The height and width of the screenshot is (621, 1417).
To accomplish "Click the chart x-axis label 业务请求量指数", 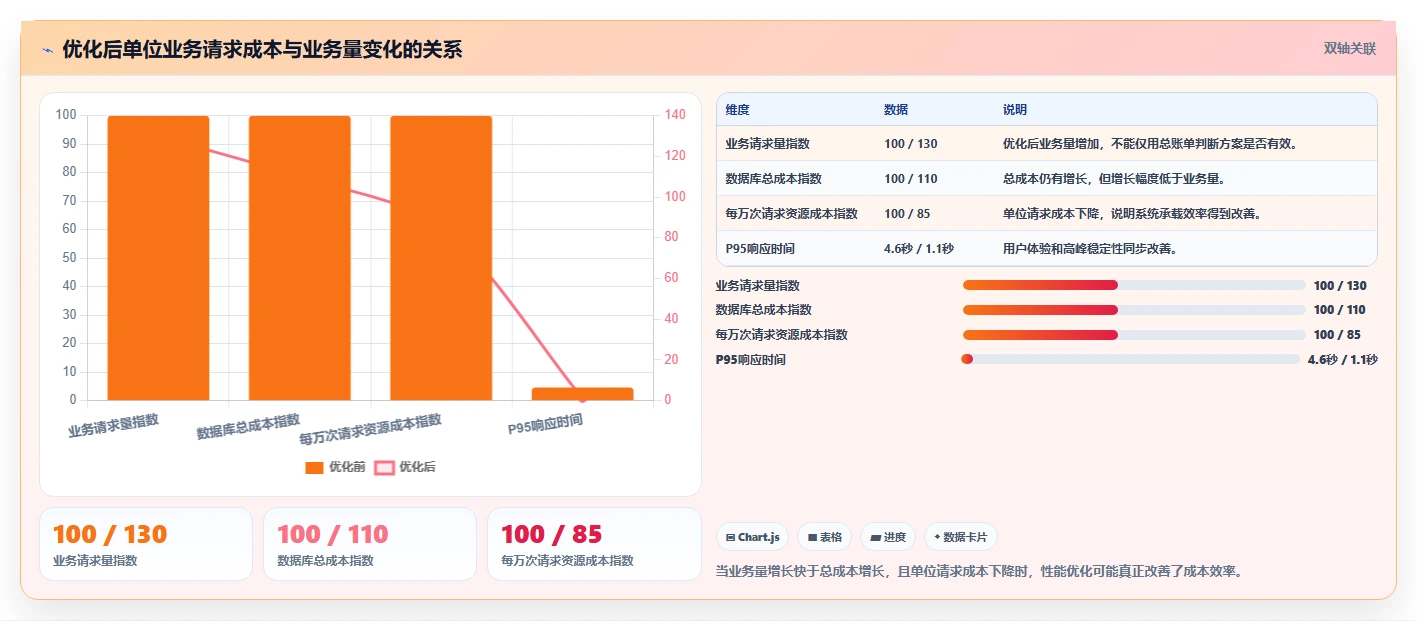I will [x=114, y=426].
